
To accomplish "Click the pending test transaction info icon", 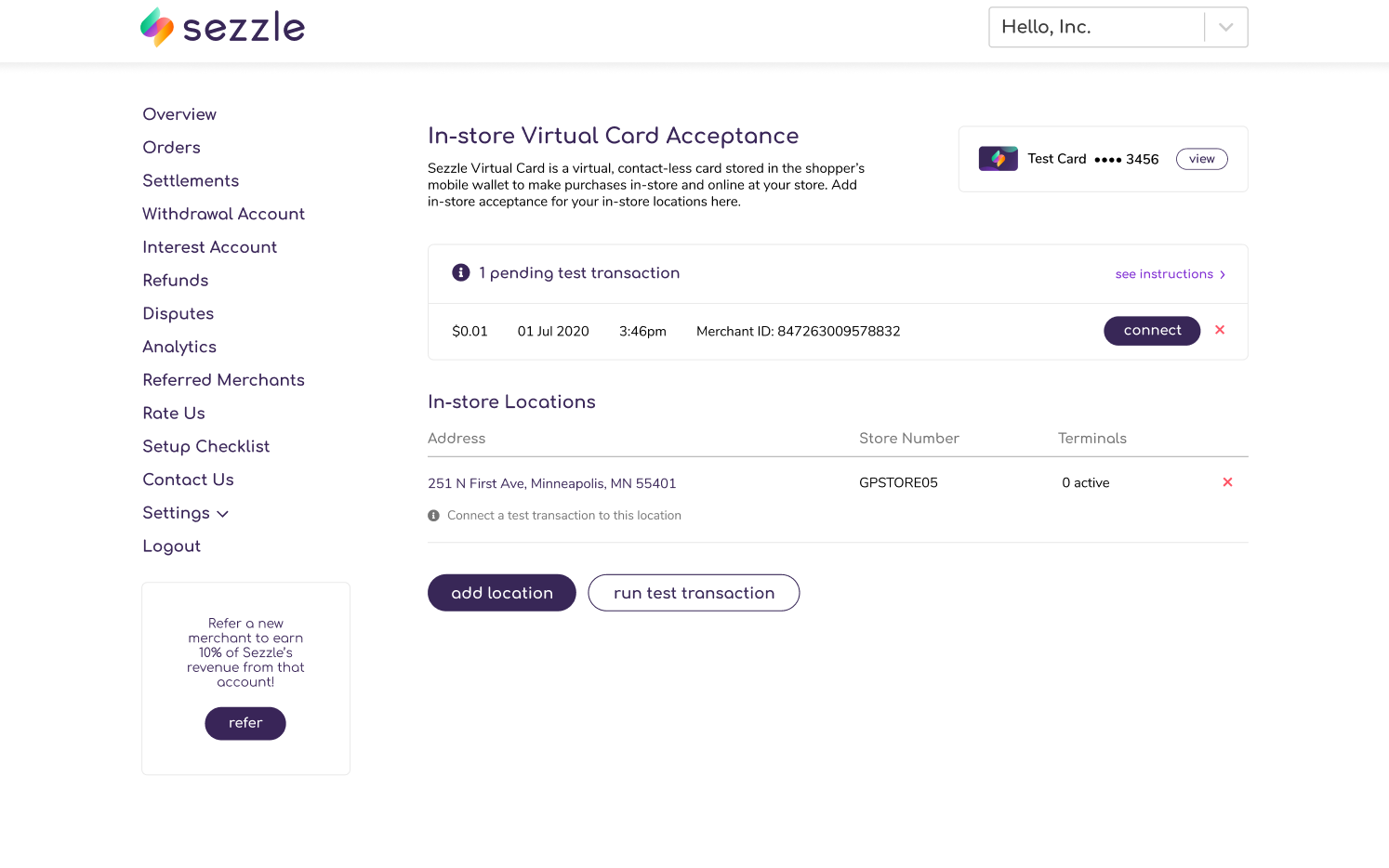I will (460, 272).
